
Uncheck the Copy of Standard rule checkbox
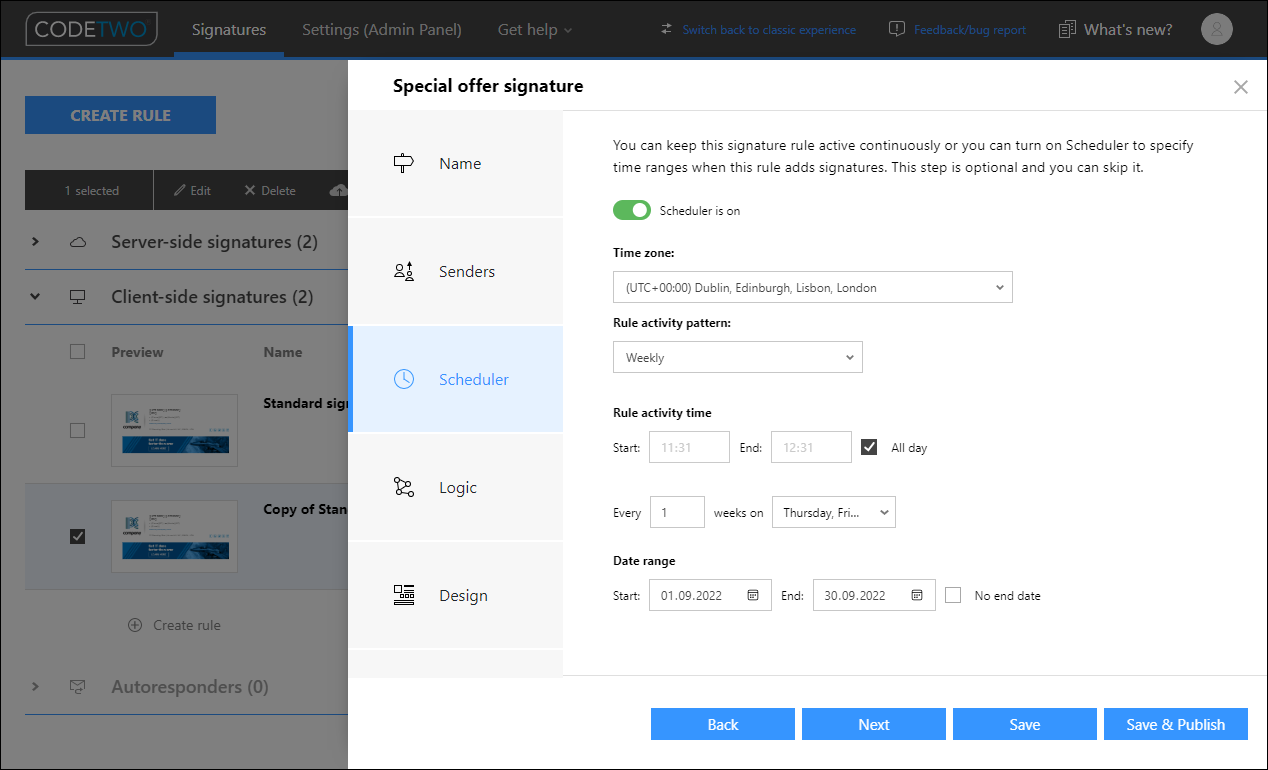point(78,536)
